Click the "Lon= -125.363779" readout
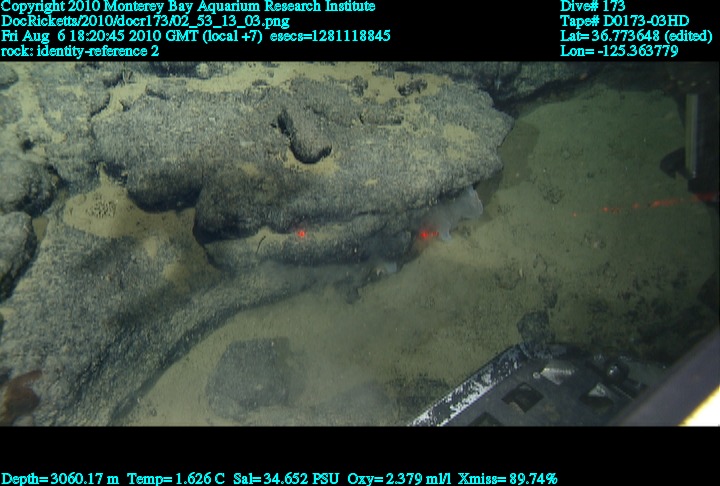 (x=619, y=51)
